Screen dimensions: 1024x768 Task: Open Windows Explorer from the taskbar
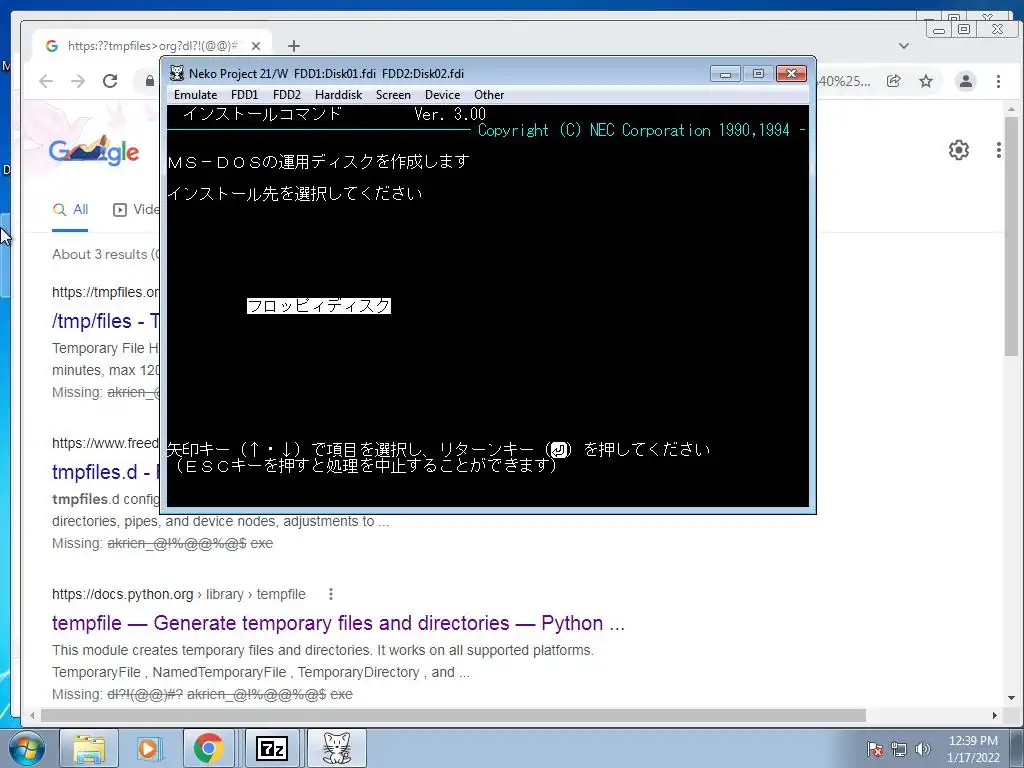click(x=89, y=748)
